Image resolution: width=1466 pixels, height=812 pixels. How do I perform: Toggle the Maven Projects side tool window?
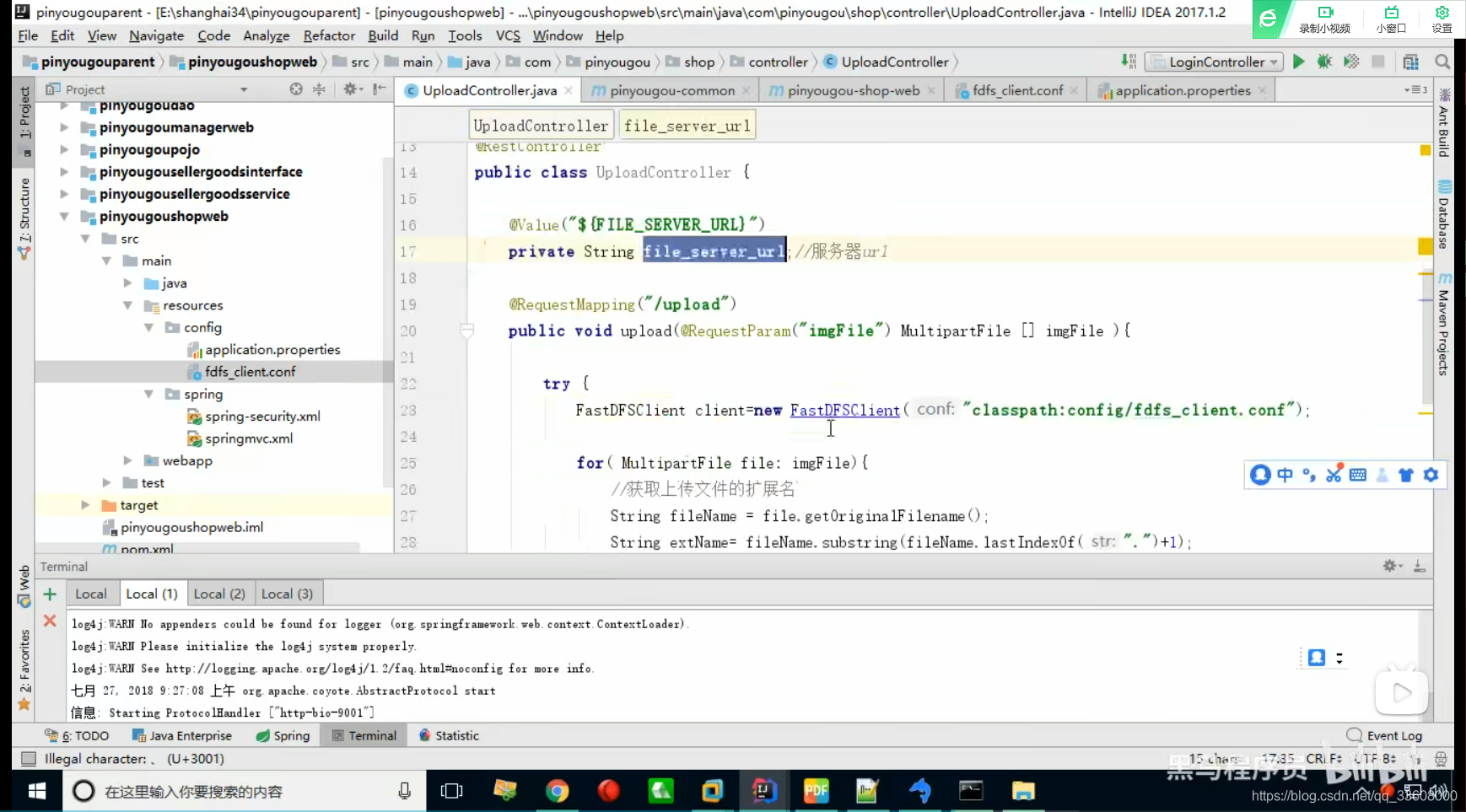(1444, 325)
